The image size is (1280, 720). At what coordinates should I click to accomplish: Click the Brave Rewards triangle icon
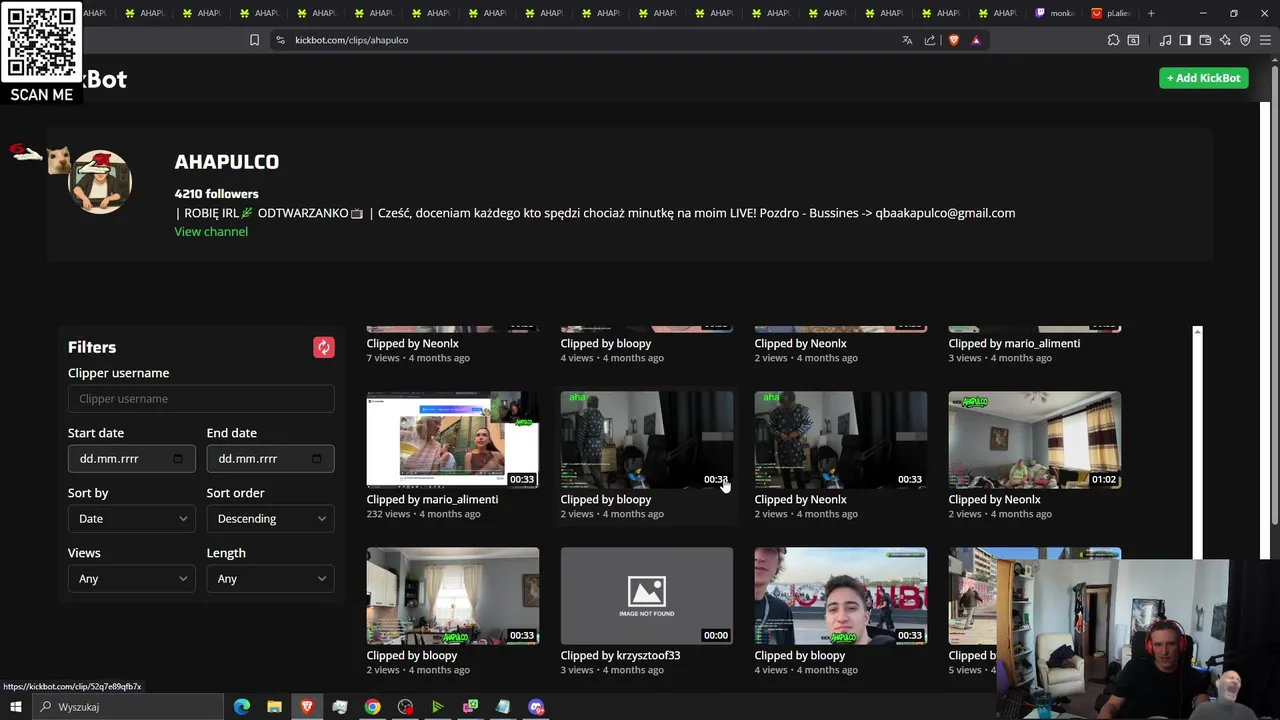click(976, 40)
